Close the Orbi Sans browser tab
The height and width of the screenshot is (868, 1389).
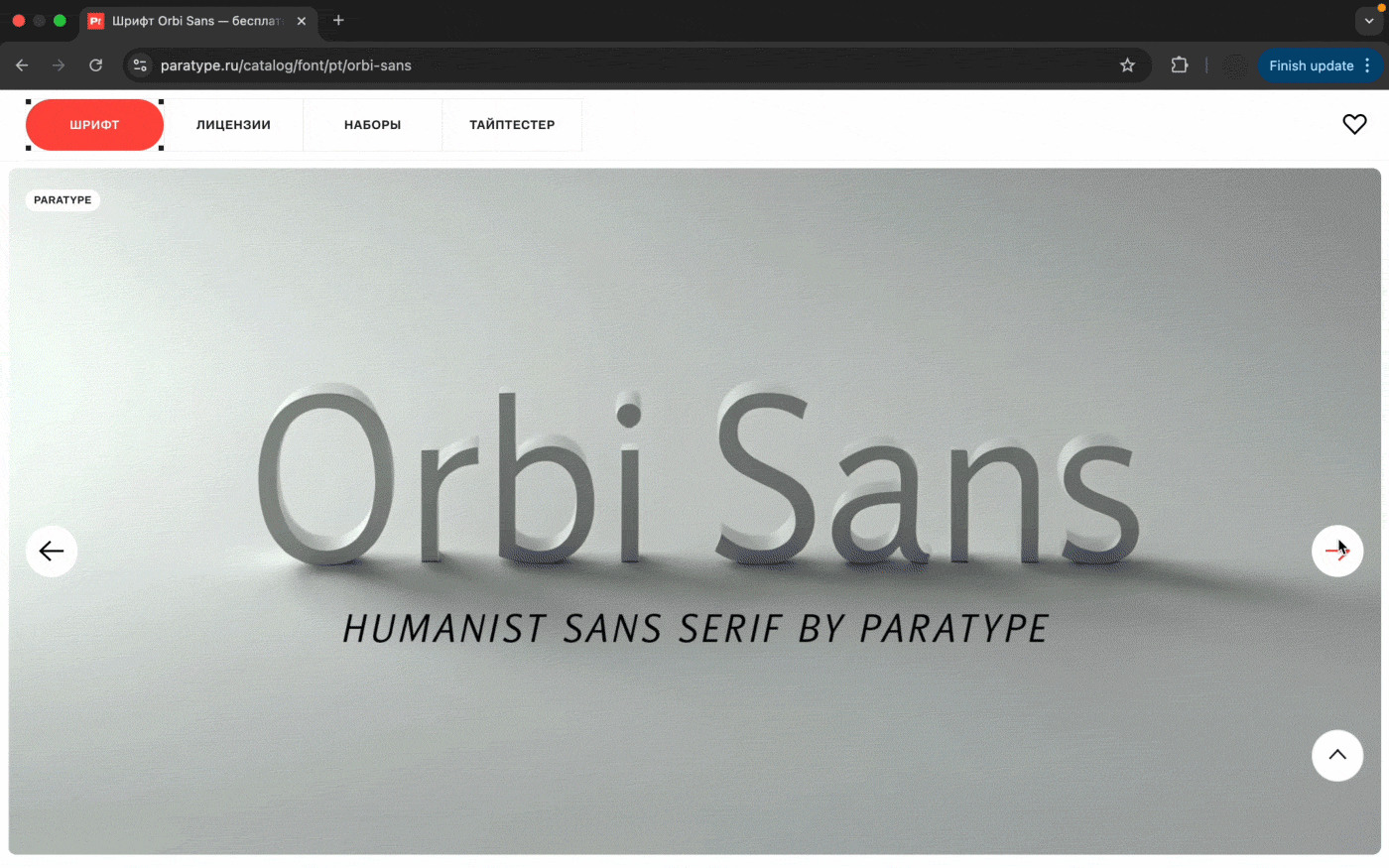[302, 21]
